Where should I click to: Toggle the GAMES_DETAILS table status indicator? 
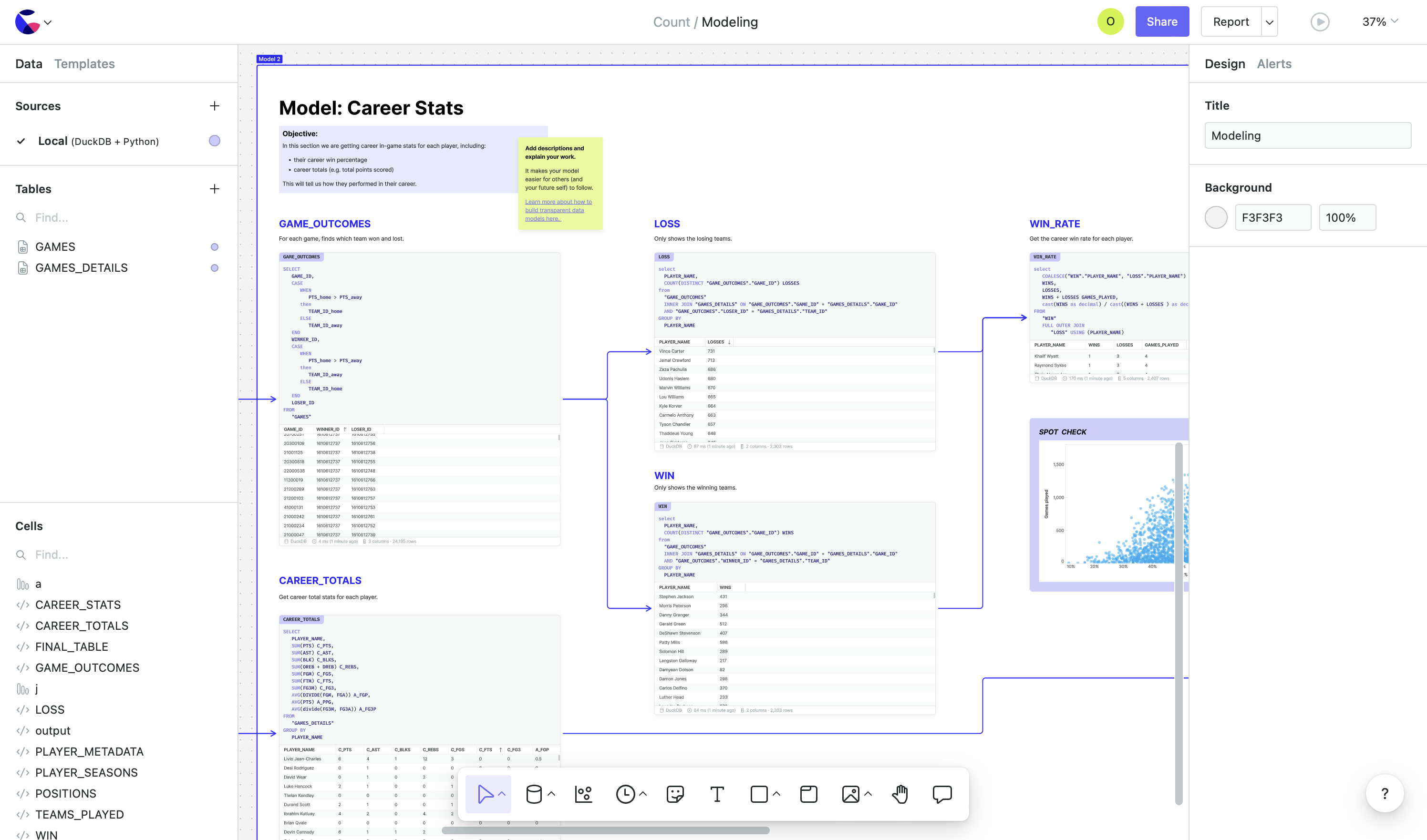point(214,268)
